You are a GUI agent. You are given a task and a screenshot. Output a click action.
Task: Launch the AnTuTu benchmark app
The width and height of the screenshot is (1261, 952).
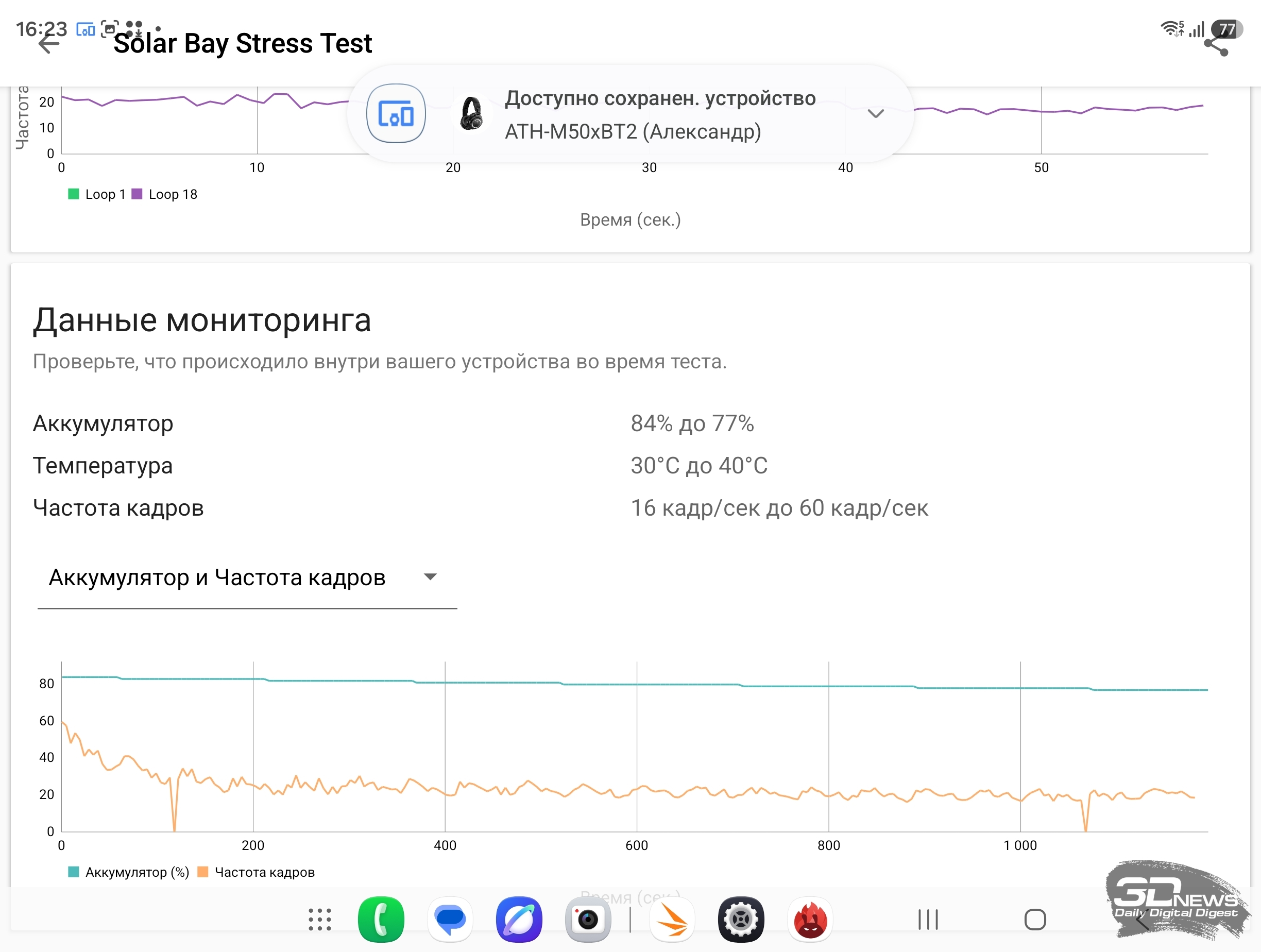[810, 920]
